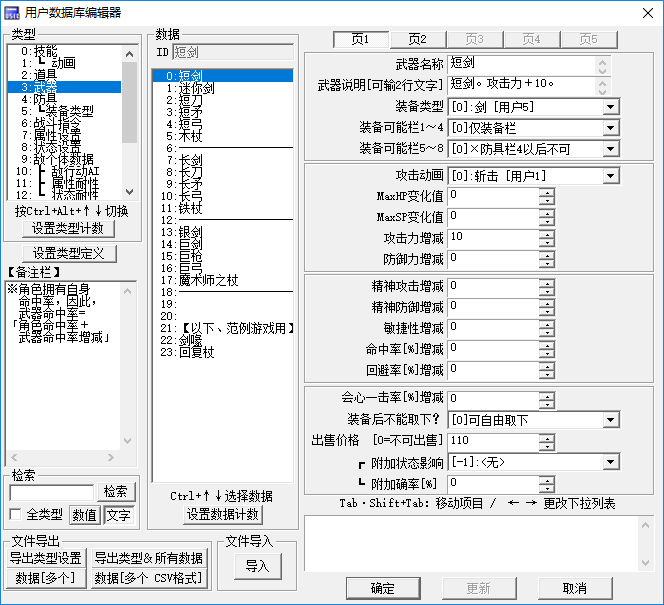Select data entry 7:长剑
The image size is (664, 605).
tap(223, 160)
